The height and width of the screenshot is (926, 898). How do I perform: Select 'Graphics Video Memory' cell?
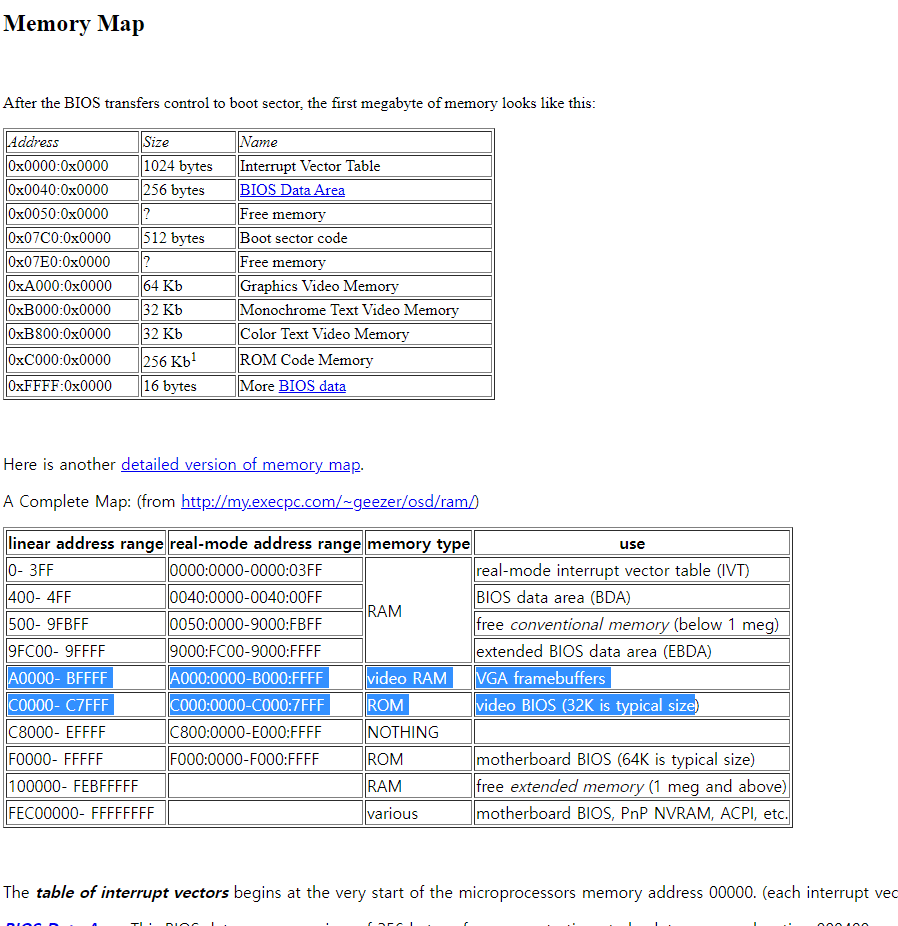[364, 286]
